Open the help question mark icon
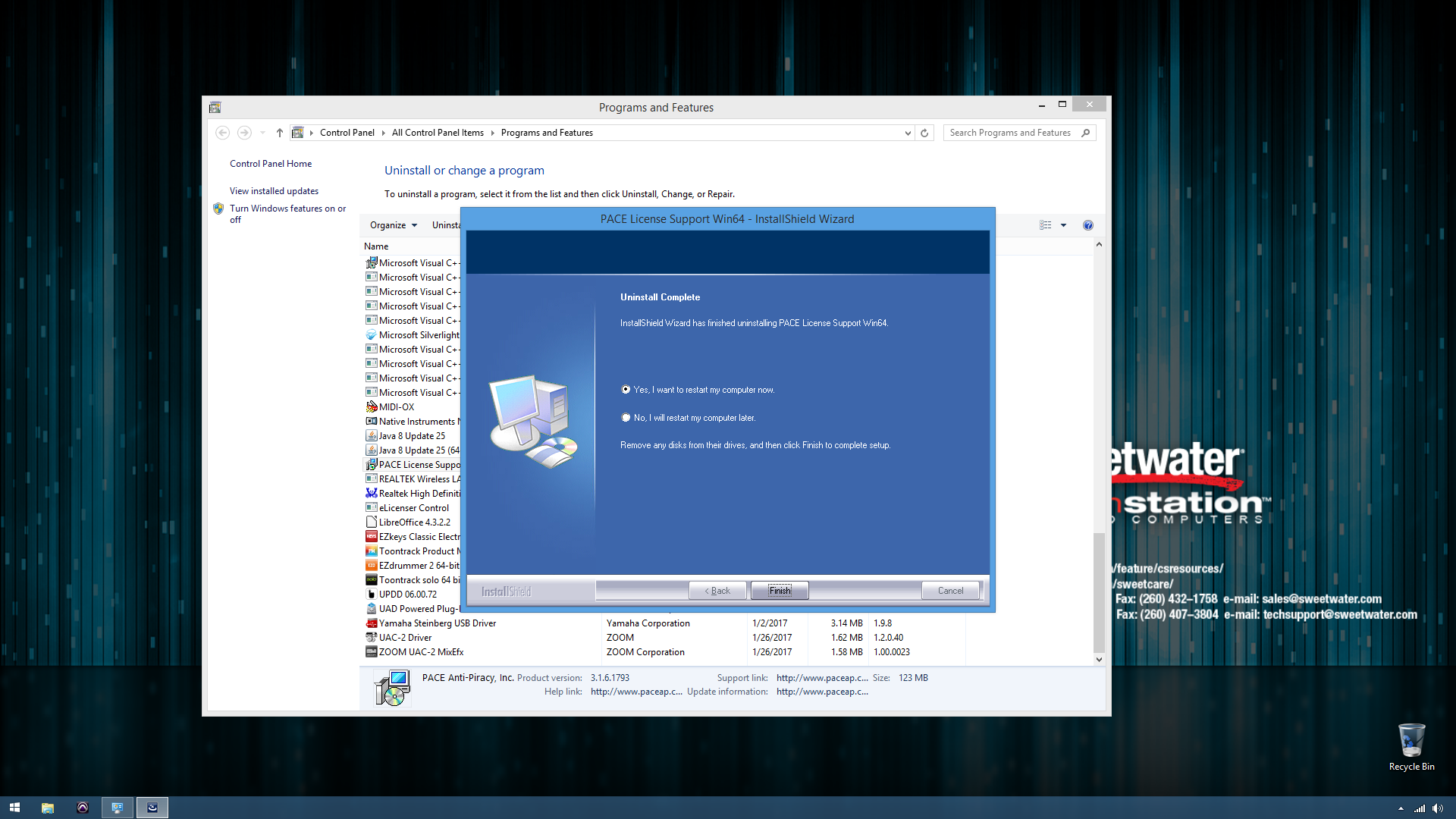Viewport: 1456px width, 819px height. coord(1087,225)
